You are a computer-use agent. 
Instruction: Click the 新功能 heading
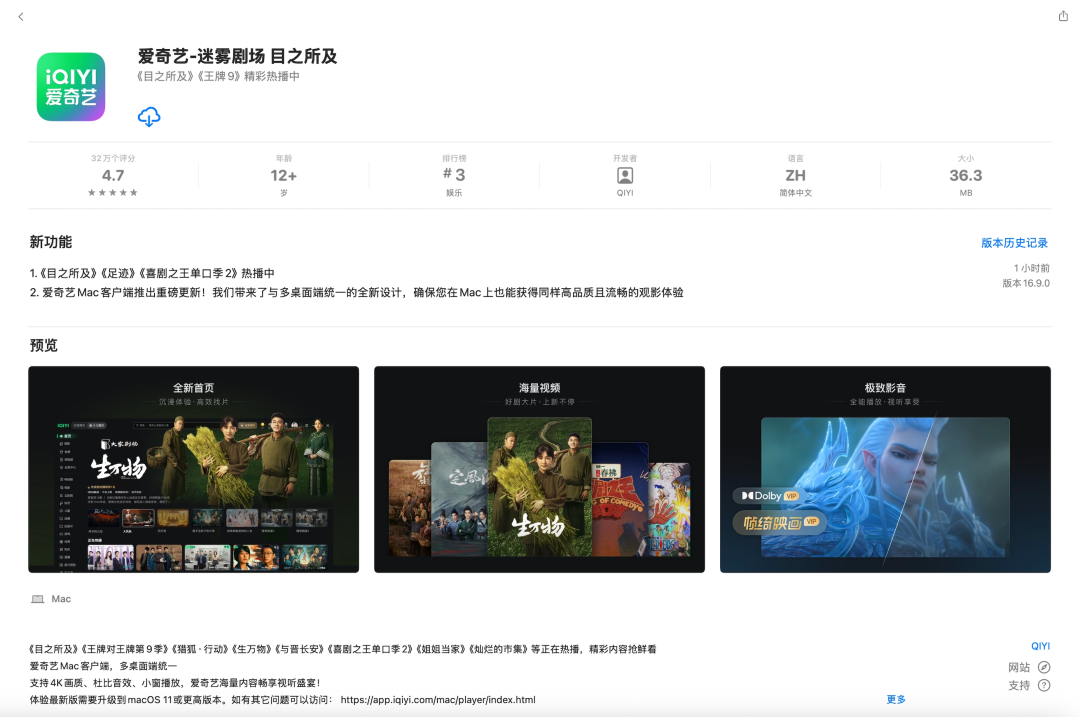click(50, 242)
